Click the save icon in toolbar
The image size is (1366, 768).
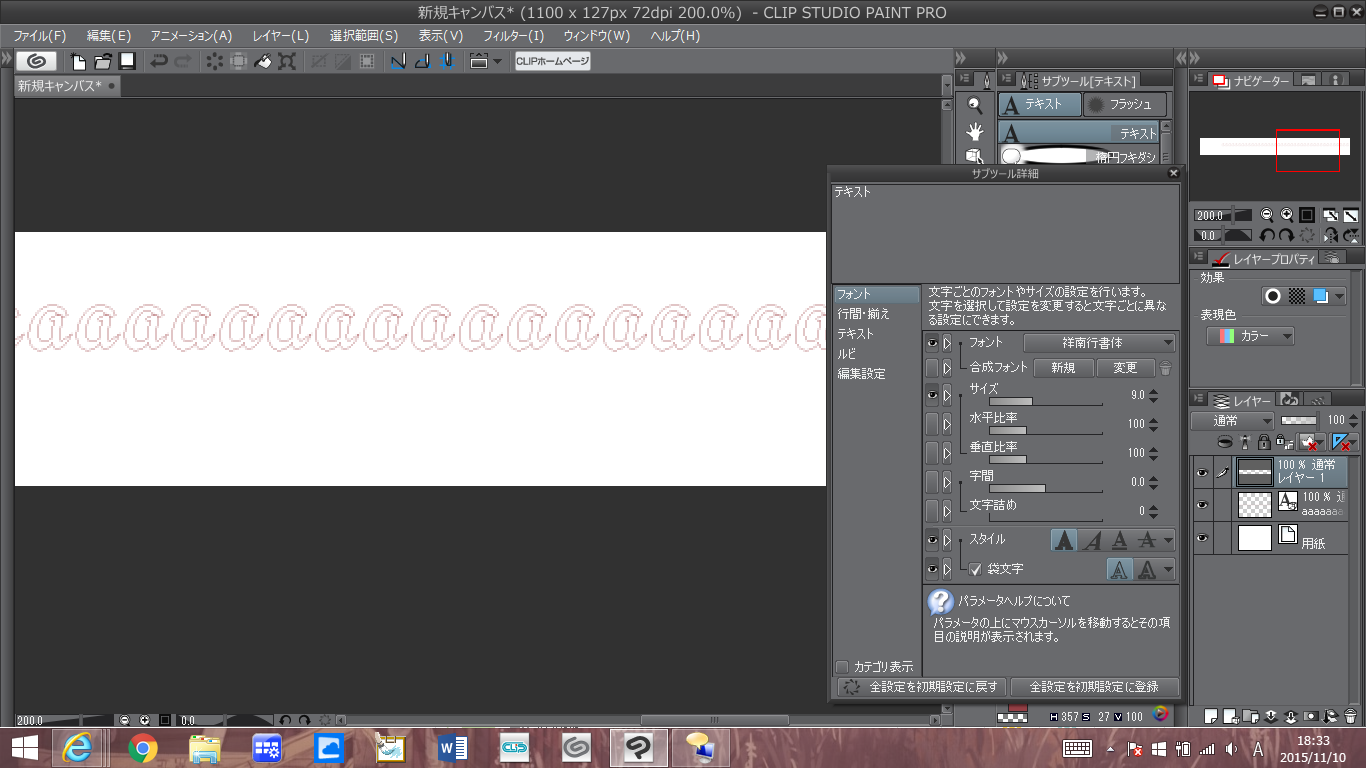(127, 61)
